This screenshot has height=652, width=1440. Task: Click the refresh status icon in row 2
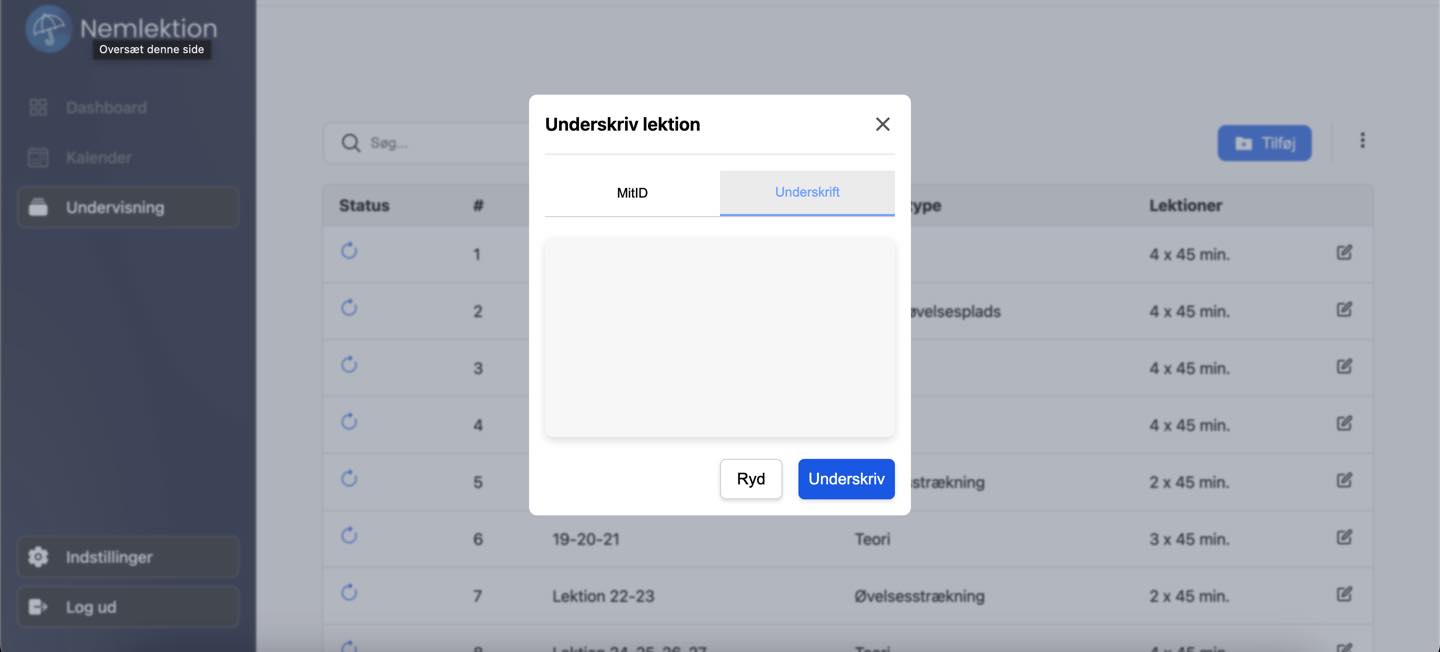(x=349, y=308)
